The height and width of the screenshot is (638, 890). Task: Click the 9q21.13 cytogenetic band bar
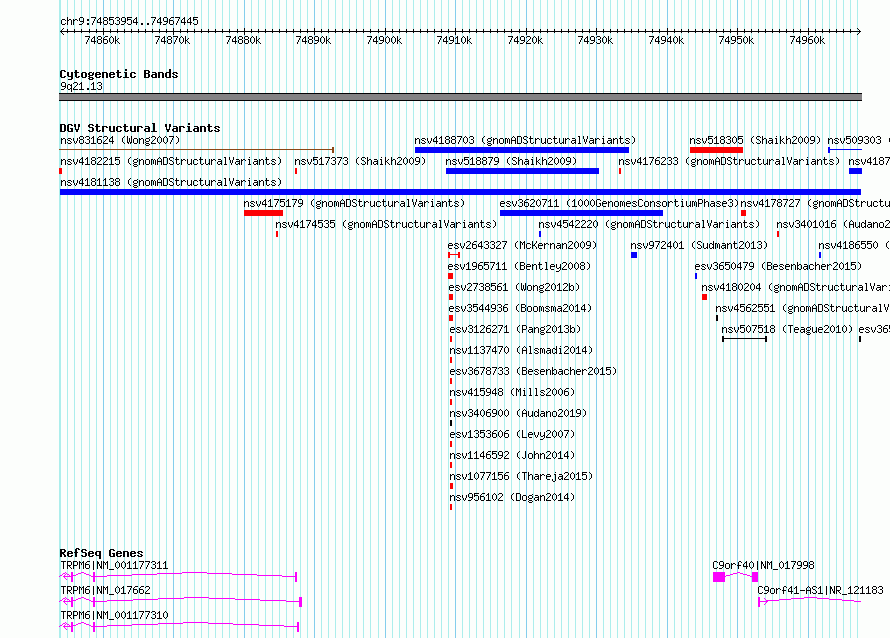pyautogui.click(x=460, y=97)
